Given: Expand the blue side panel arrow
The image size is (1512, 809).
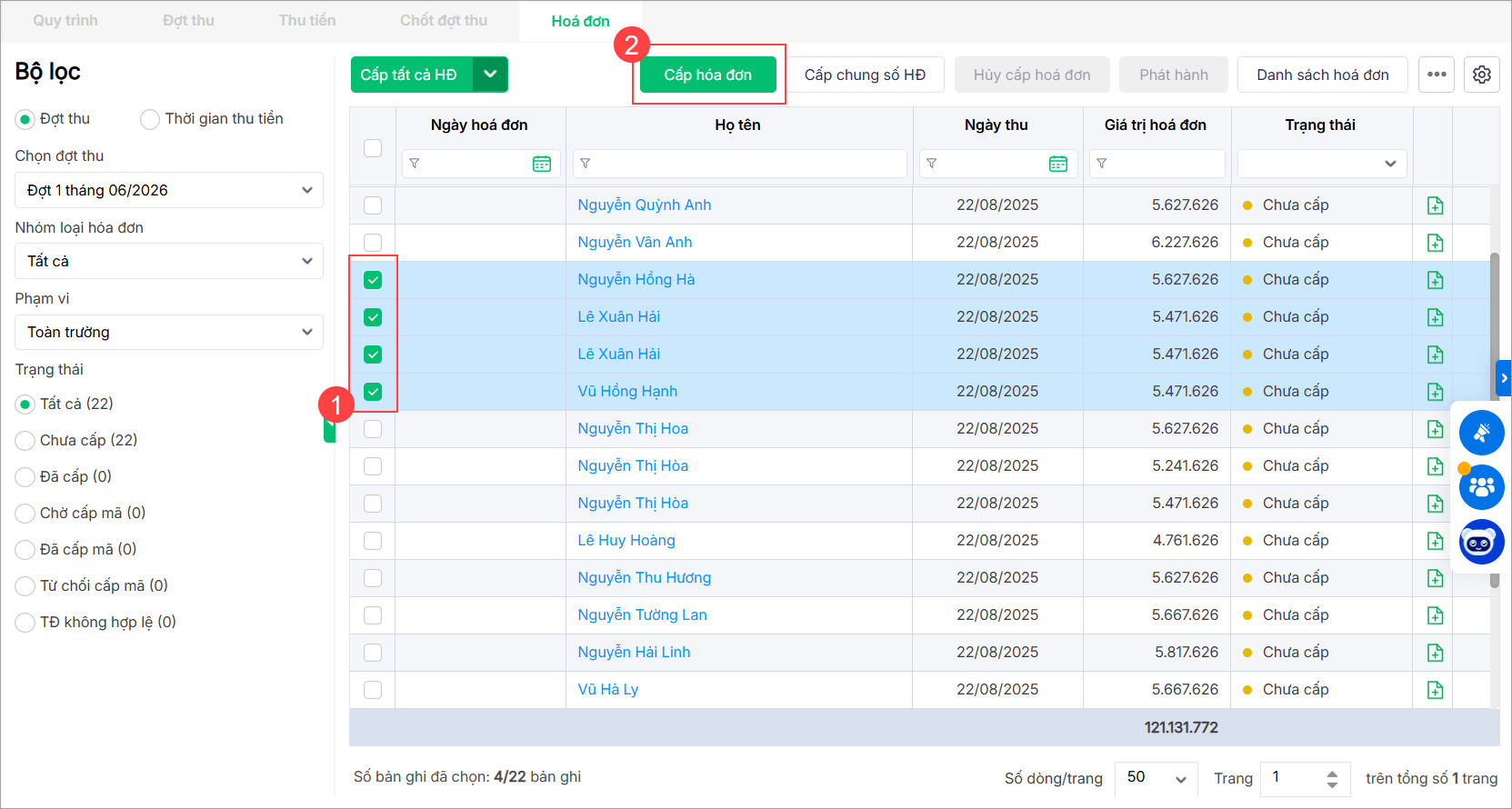Looking at the screenshot, I should (x=1504, y=378).
